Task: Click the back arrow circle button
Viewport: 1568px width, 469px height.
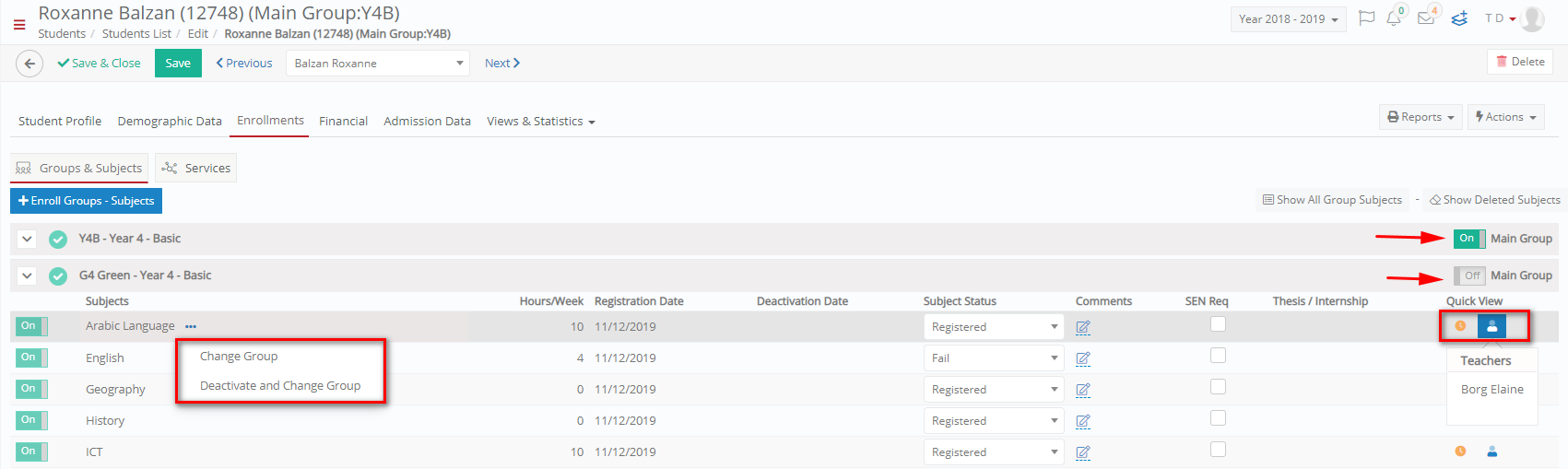Action: 29,64
